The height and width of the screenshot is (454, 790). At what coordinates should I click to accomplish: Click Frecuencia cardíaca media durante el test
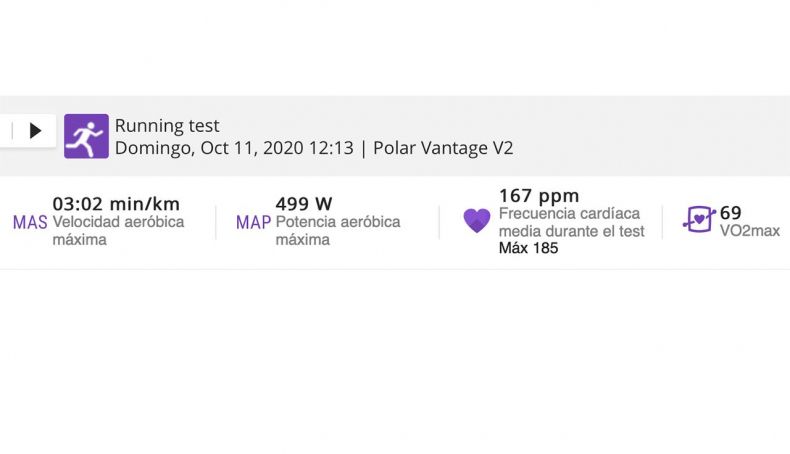572,222
